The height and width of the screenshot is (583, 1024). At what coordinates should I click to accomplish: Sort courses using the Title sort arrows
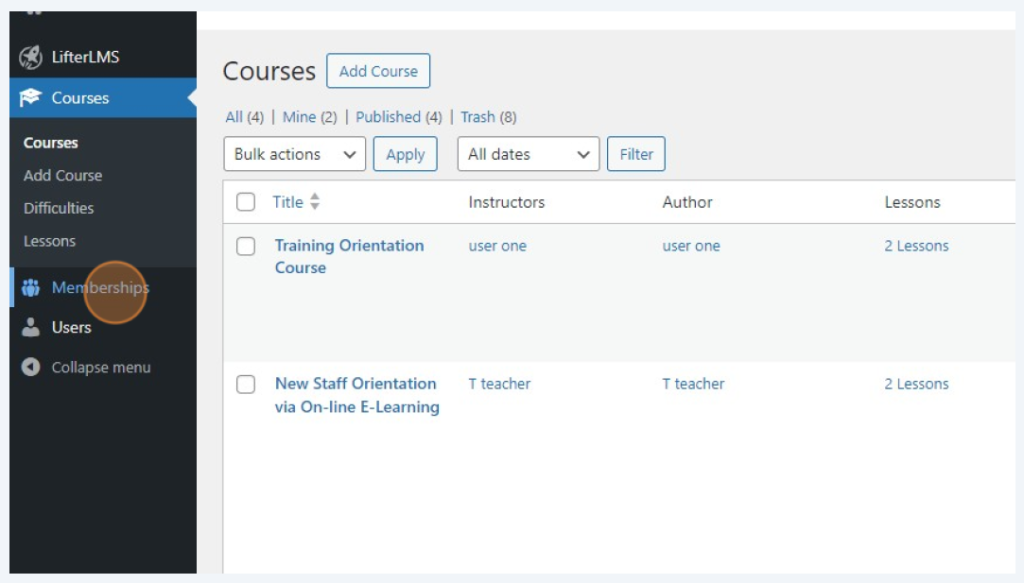coord(315,201)
